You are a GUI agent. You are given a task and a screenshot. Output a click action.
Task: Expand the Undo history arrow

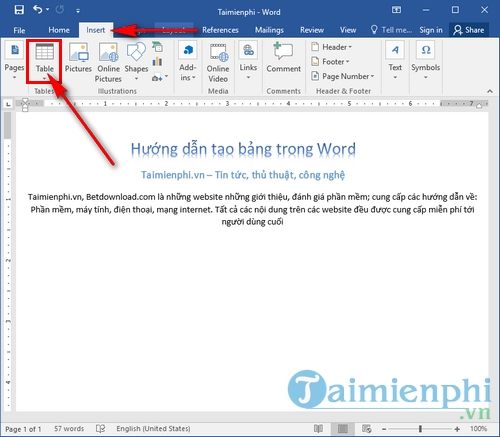tap(48, 10)
